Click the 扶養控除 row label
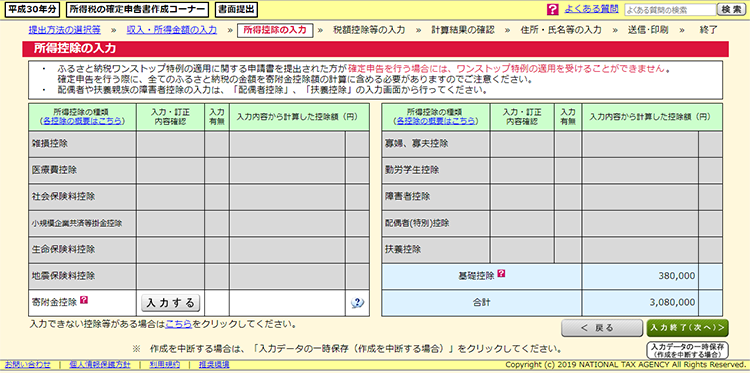Image resolution: width=750 pixels, height=373 pixels. pyautogui.click(x=403, y=250)
